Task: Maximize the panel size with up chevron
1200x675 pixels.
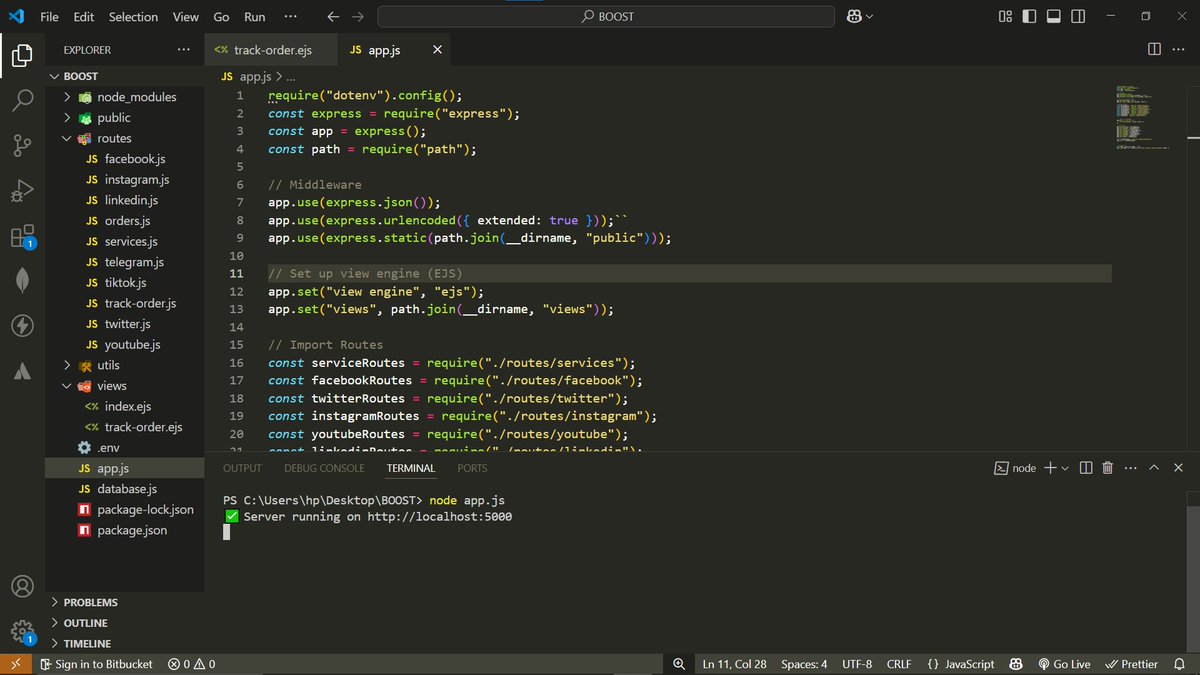Action: [x=1154, y=468]
